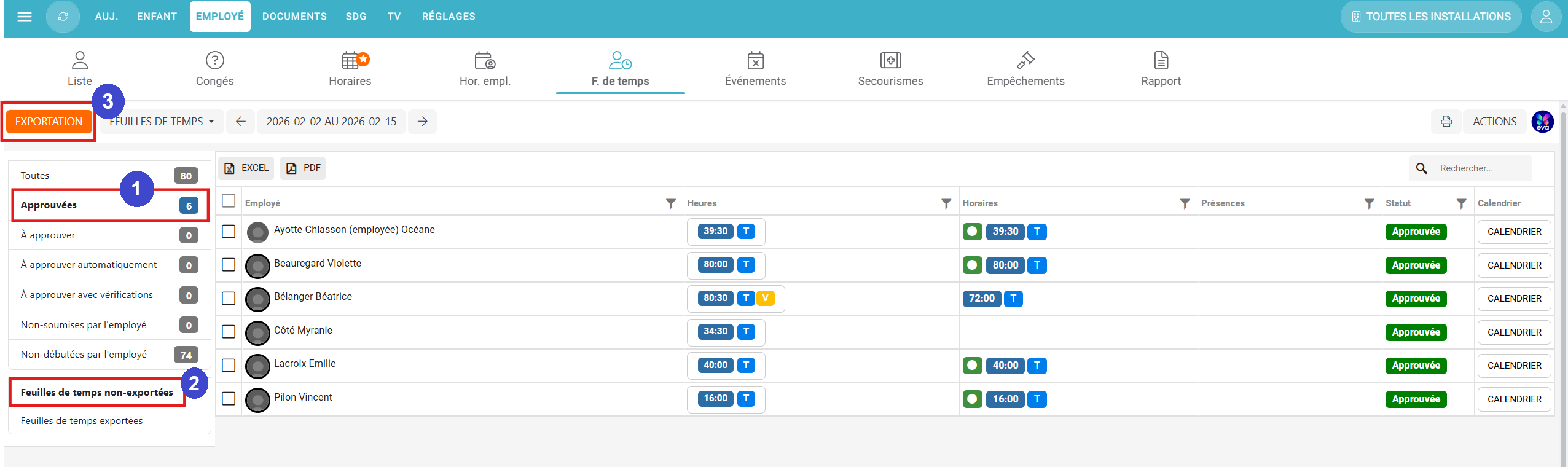
Task: Expand the Feuilles de temps dropdown
Action: (x=162, y=122)
